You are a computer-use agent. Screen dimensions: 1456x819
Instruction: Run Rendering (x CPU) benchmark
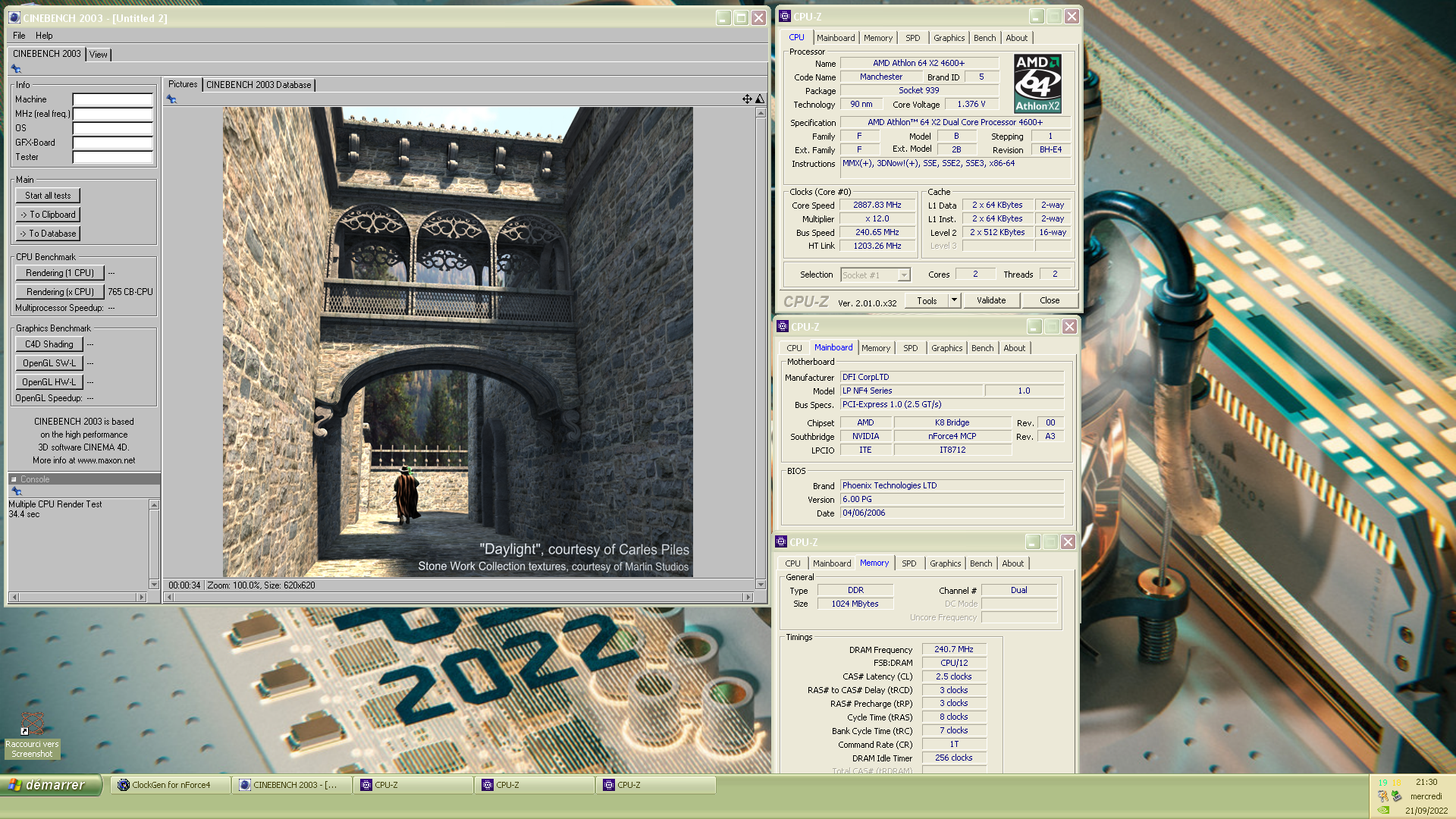(60, 292)
